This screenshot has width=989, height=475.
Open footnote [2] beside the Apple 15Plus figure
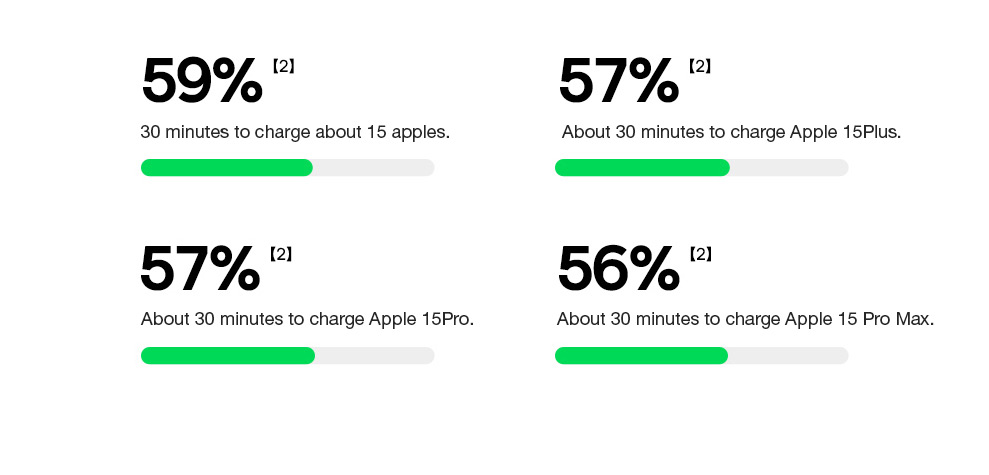point(699,66)
